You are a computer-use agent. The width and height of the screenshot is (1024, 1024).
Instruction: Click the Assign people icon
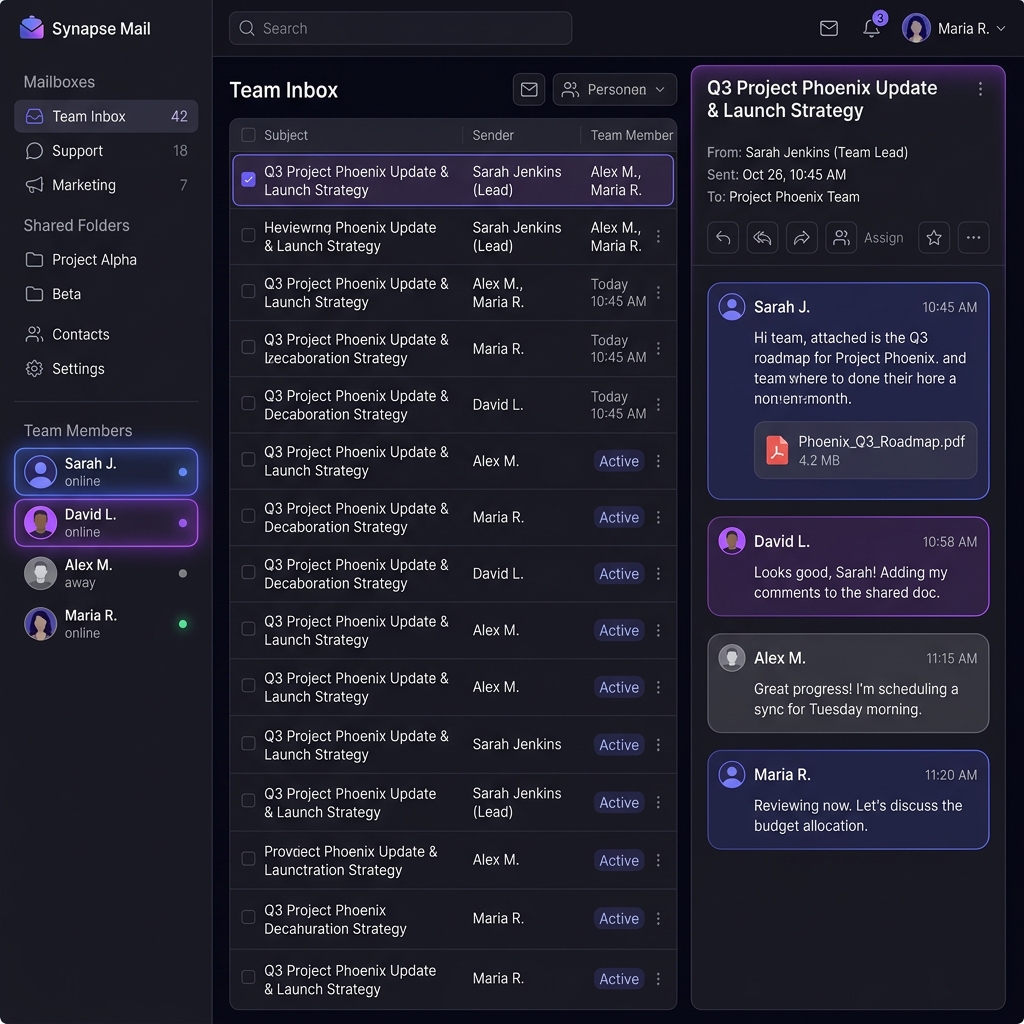click(841, 238)
